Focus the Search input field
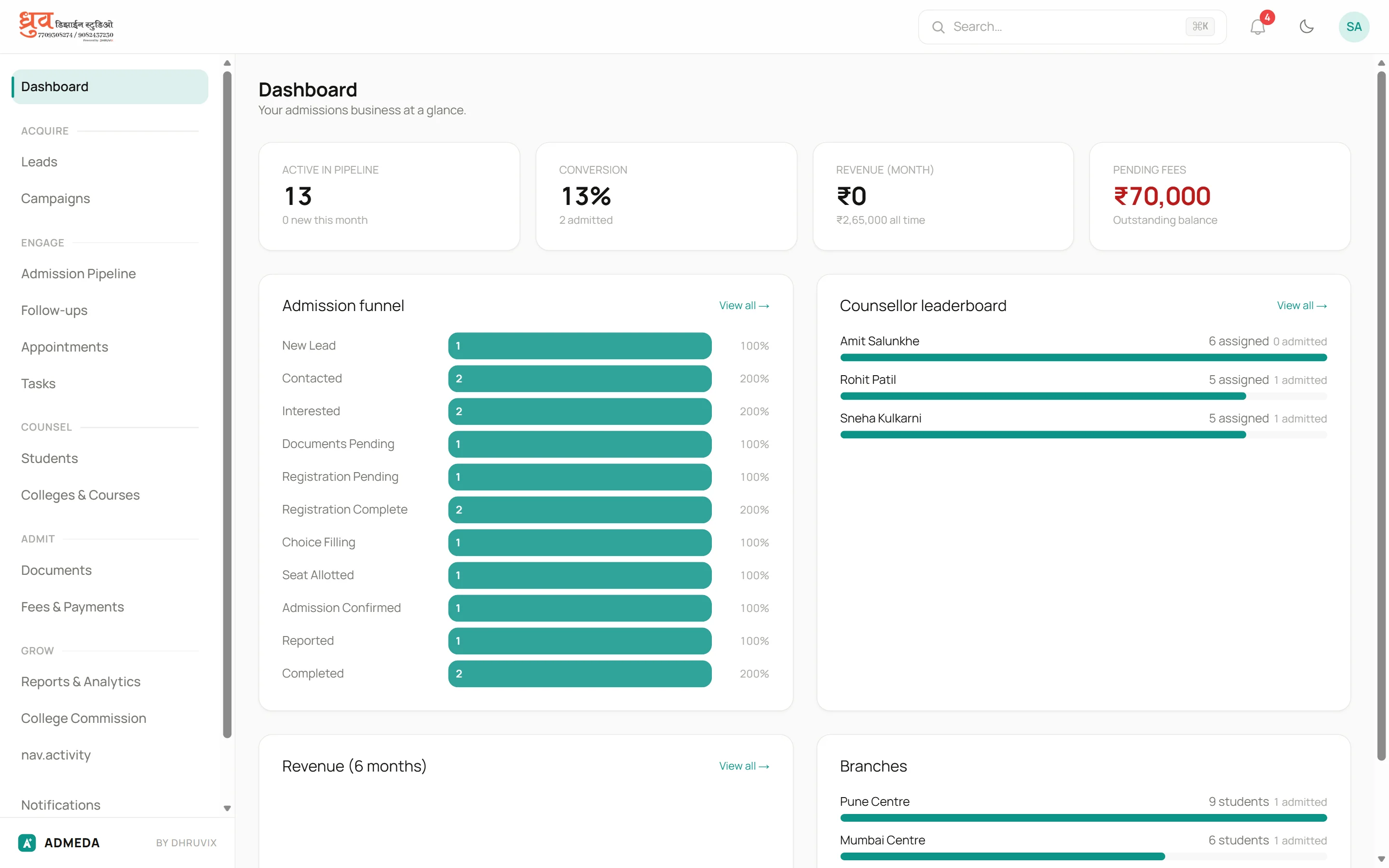Image resolution: width=1389 pixels, height=868 pixels. coord(1072,27)
